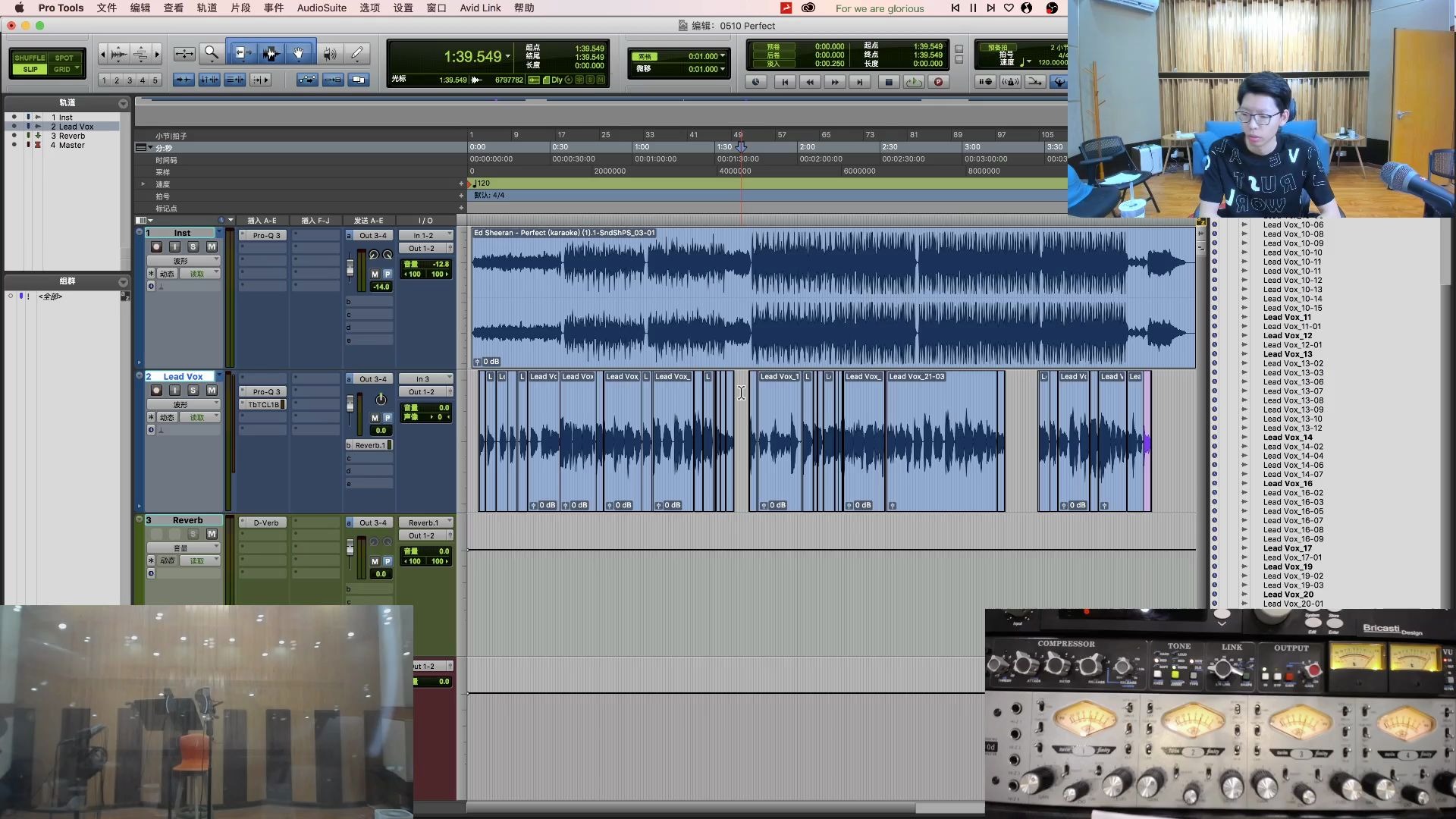Click the horizontal zoom toggle icon

184,53
